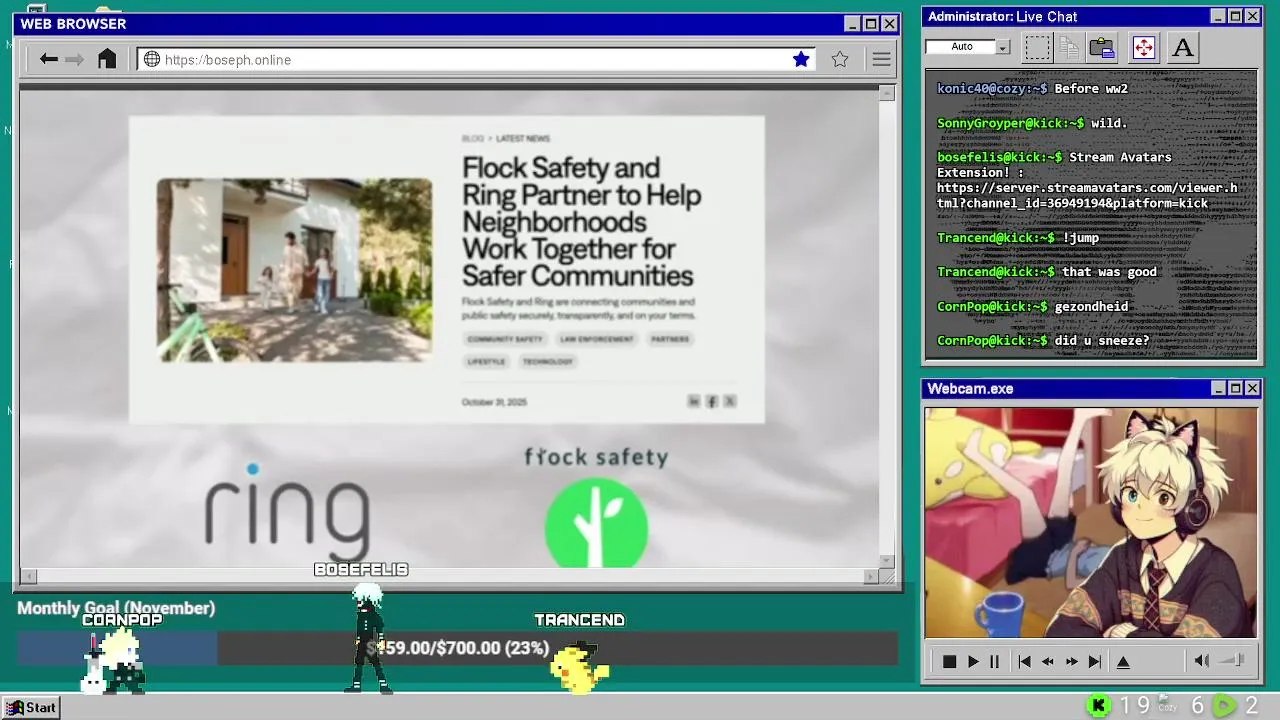Viewport: 1280px width, 720px height.
Task: Share article via Facebook icon
Action: point(712,401)
